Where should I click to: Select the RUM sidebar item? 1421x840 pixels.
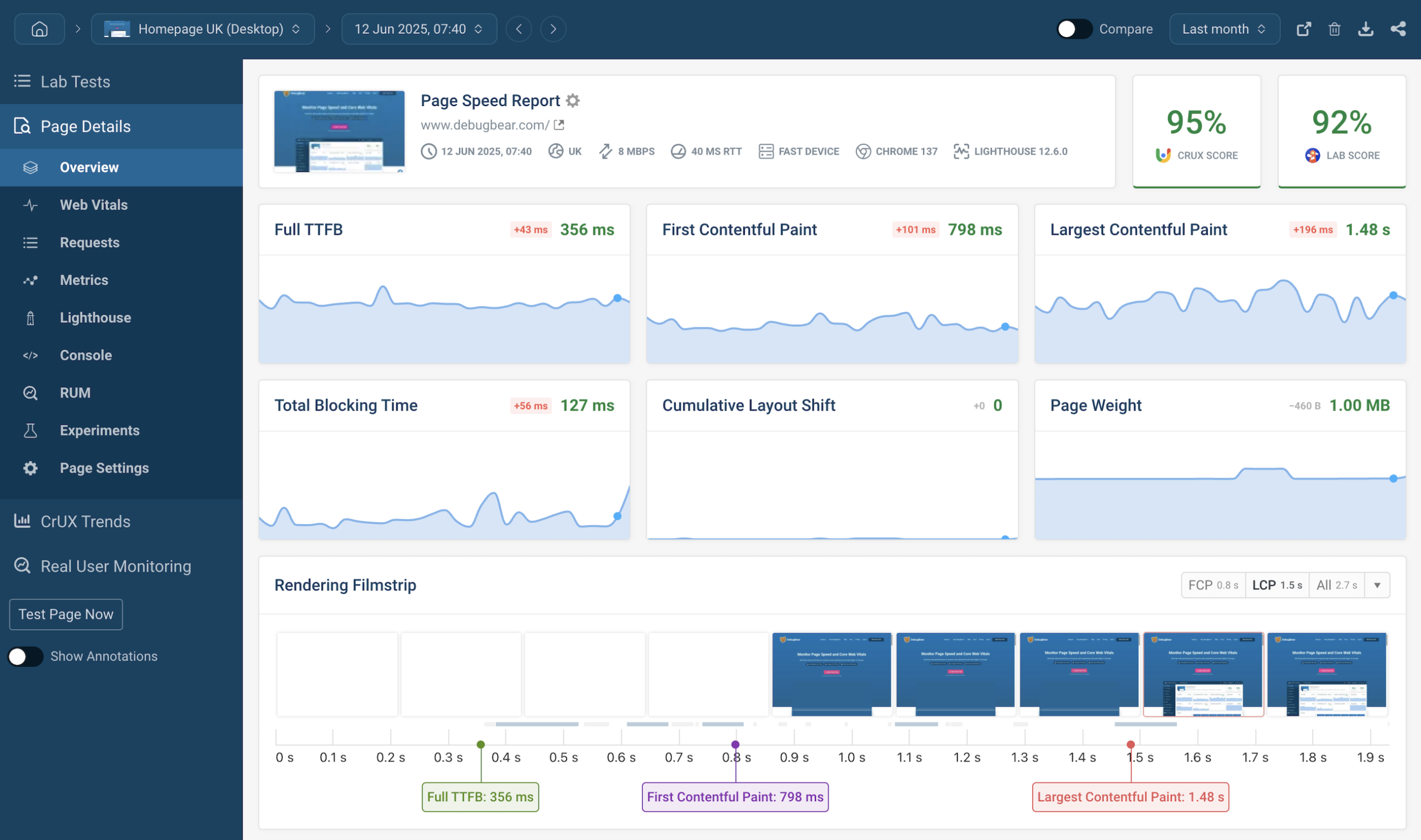(x=75, y=392)
